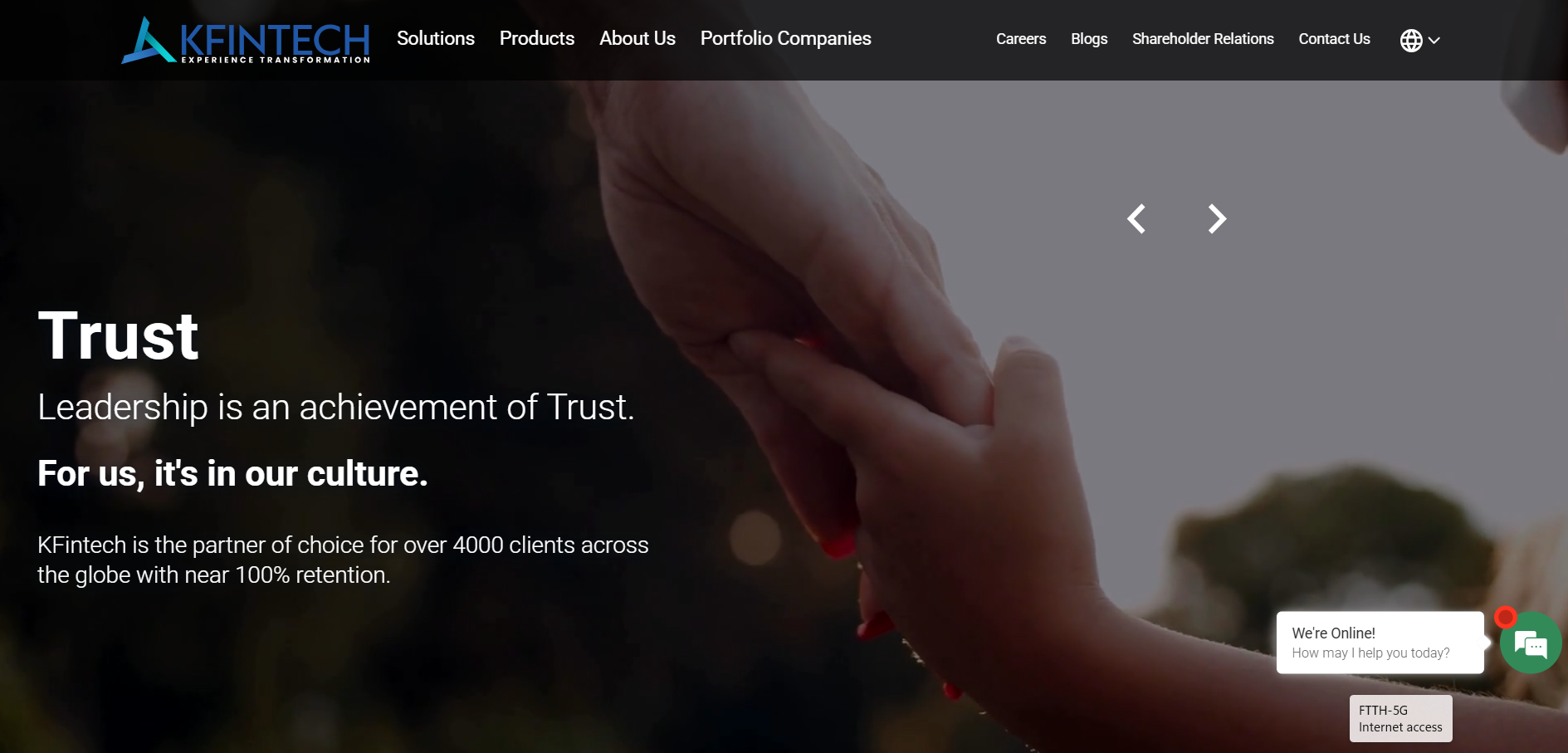Go to previous slide with left arrow
The width and height of the screenshot is (1568, 753).
point(1136,219)
